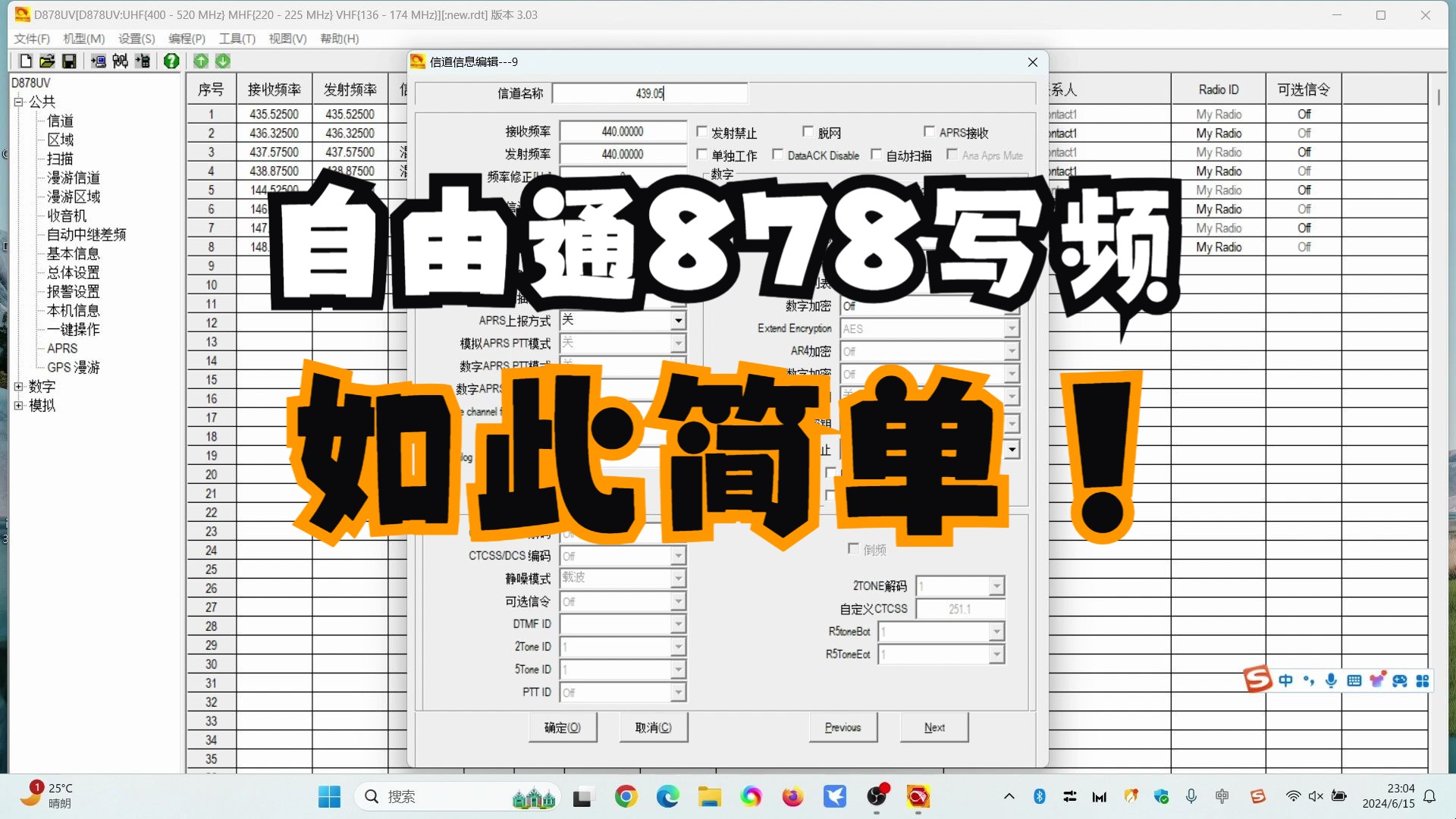Toggle the 倒频 checkbox

pyautogui.click(x=853, y=548)
